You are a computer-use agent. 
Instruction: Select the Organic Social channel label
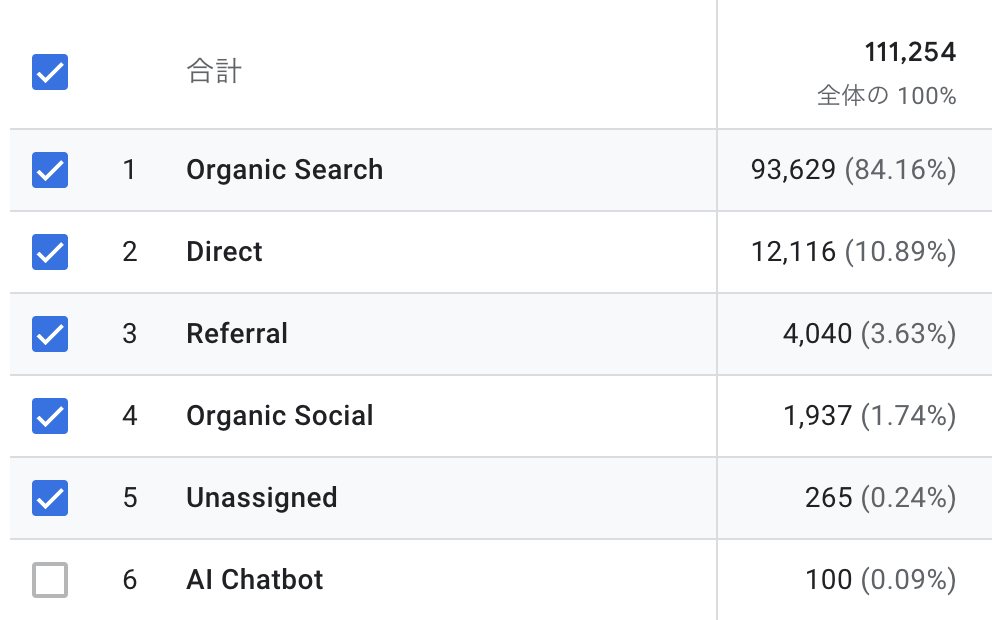279,416
